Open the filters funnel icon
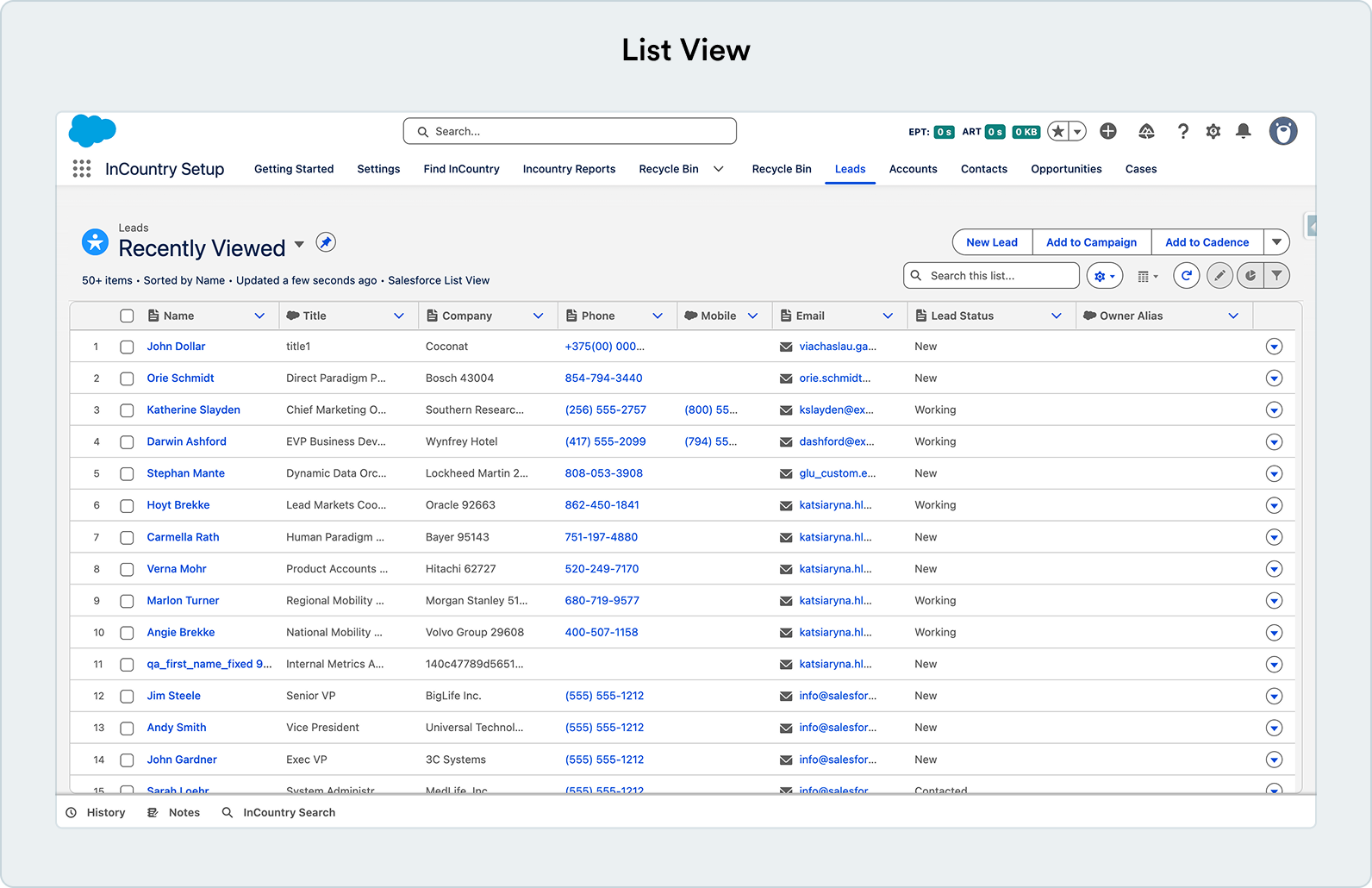The image size is (1372, 888). tap(1277, 276)
